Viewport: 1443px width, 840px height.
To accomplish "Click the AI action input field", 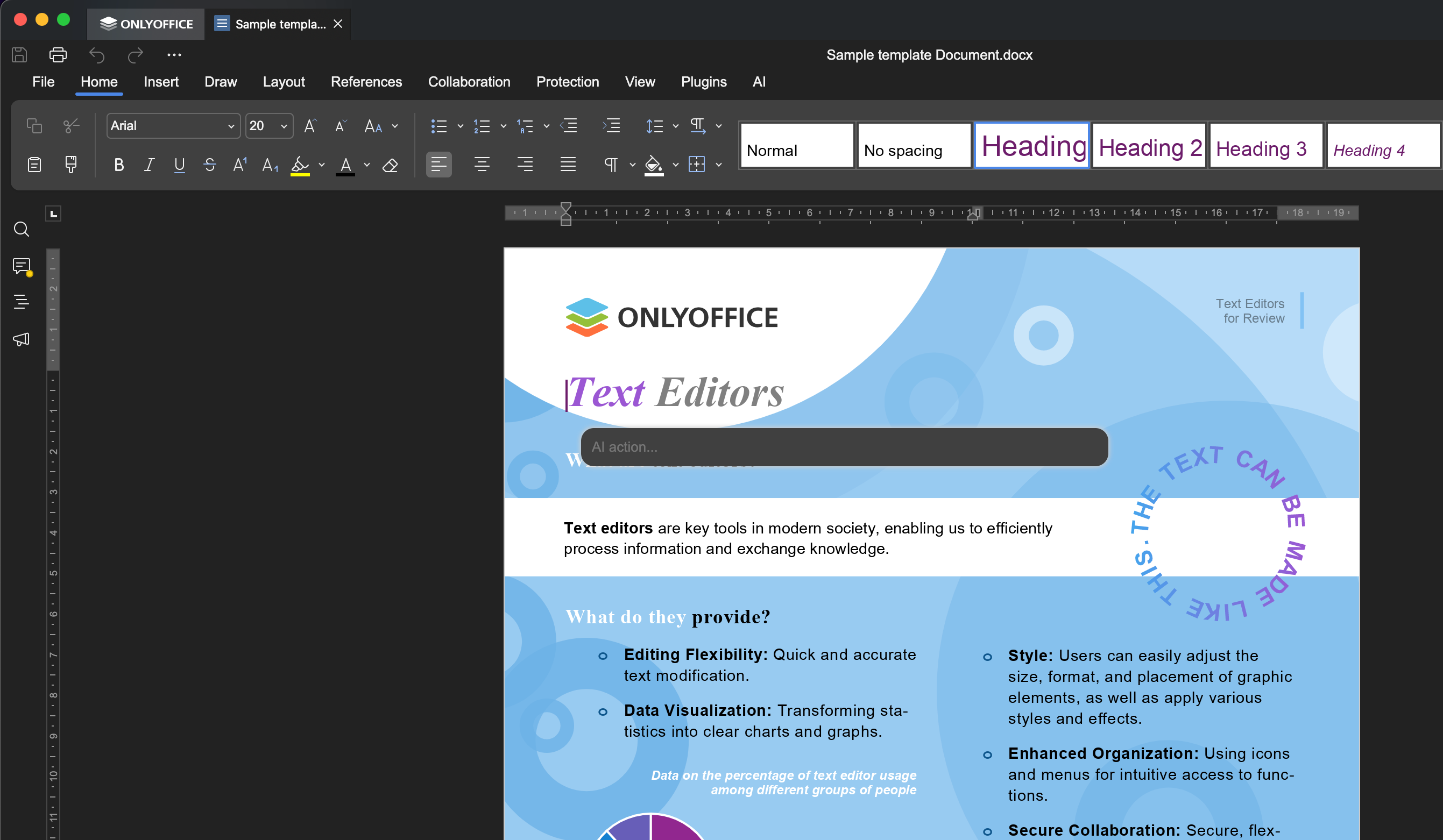I will click(x=844, y=447).
